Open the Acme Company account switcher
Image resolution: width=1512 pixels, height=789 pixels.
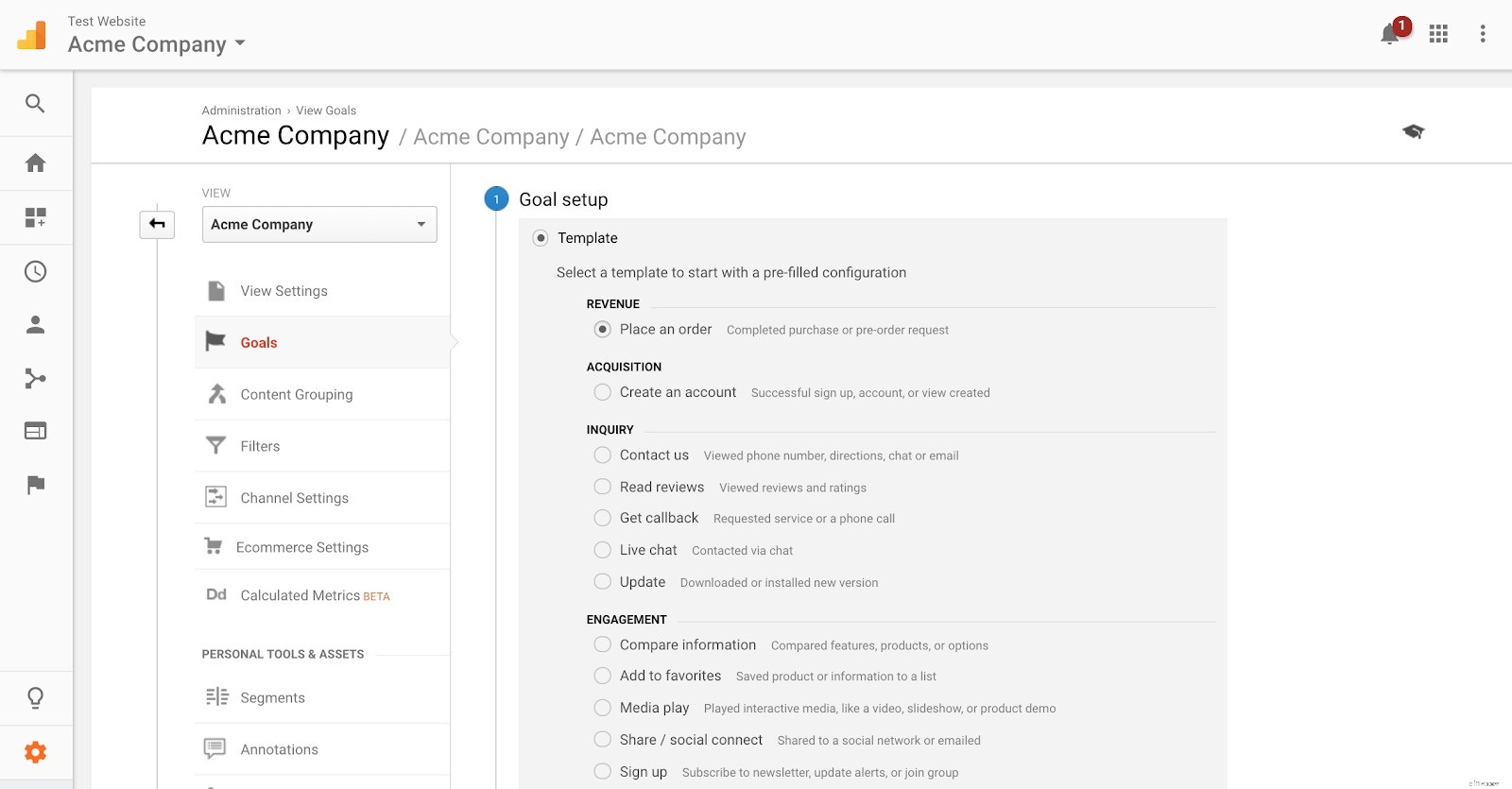157,44
